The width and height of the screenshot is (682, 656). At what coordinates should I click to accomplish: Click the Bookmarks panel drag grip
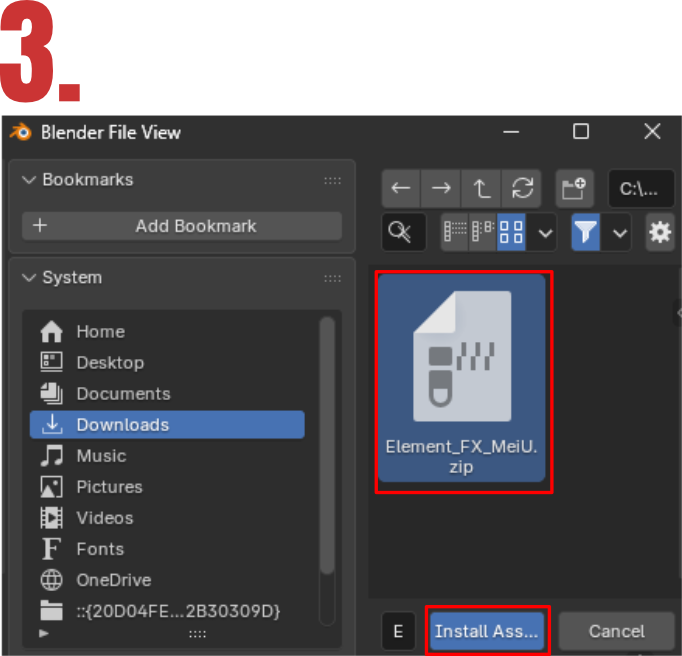pyautogui.click(x=332, y=181)
